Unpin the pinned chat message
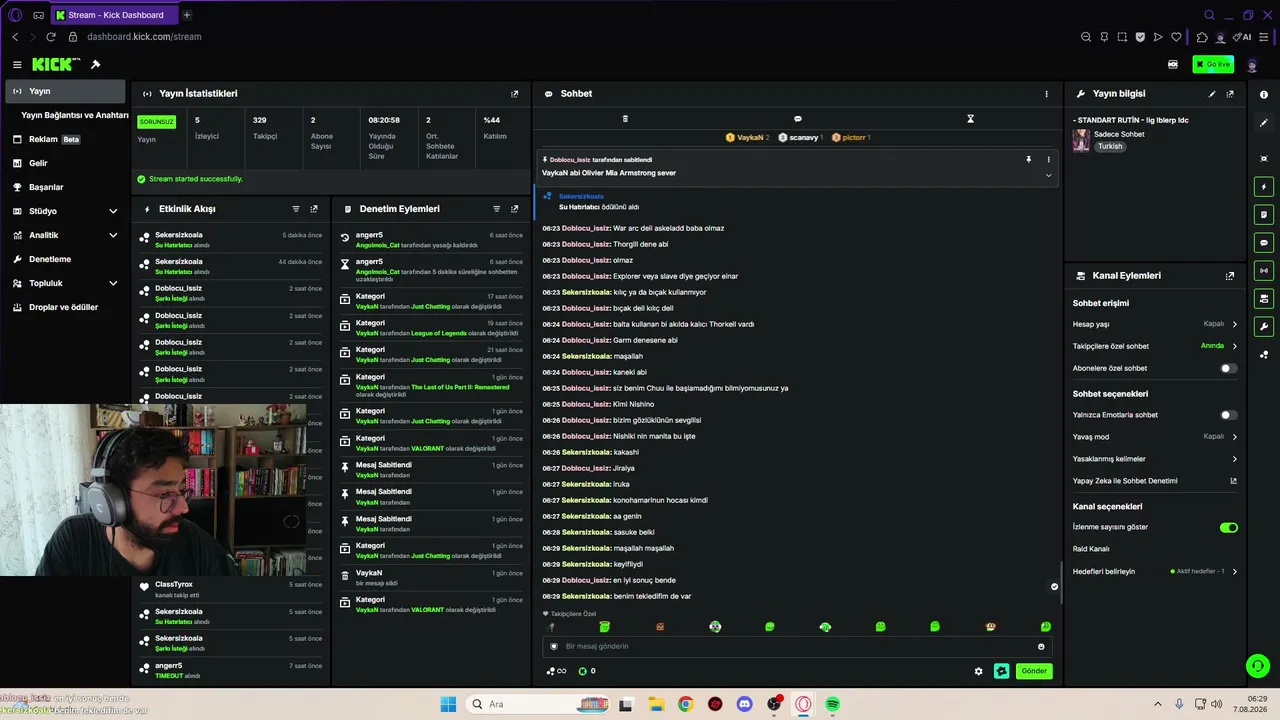Screen dimensions: 1280x720 (x=1028, y=159)
